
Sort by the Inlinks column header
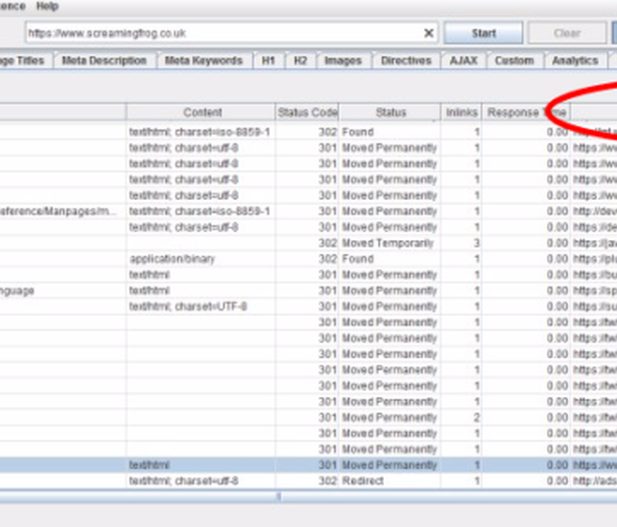(462, 112)
